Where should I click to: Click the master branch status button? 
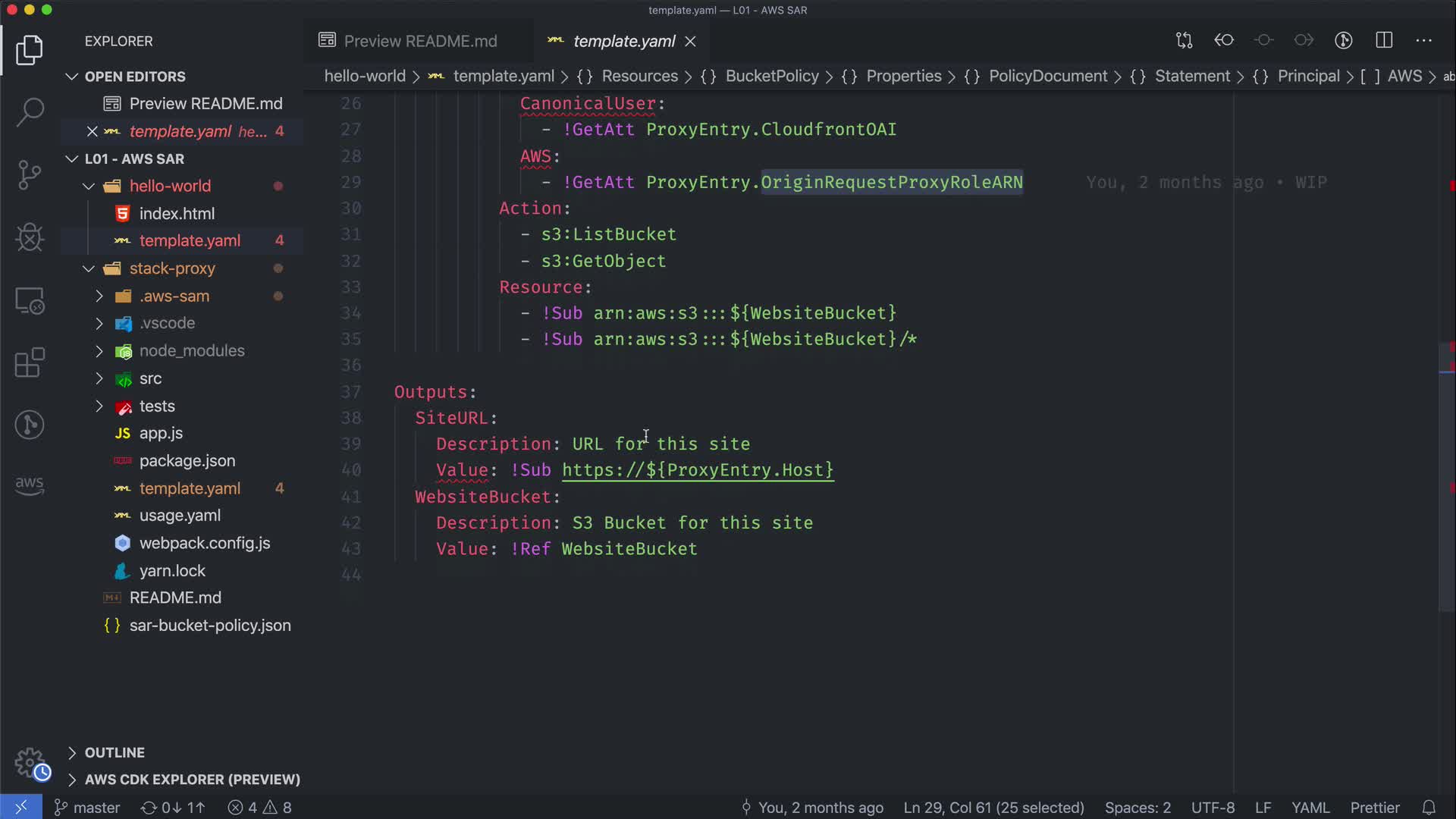tap(87, 808)
